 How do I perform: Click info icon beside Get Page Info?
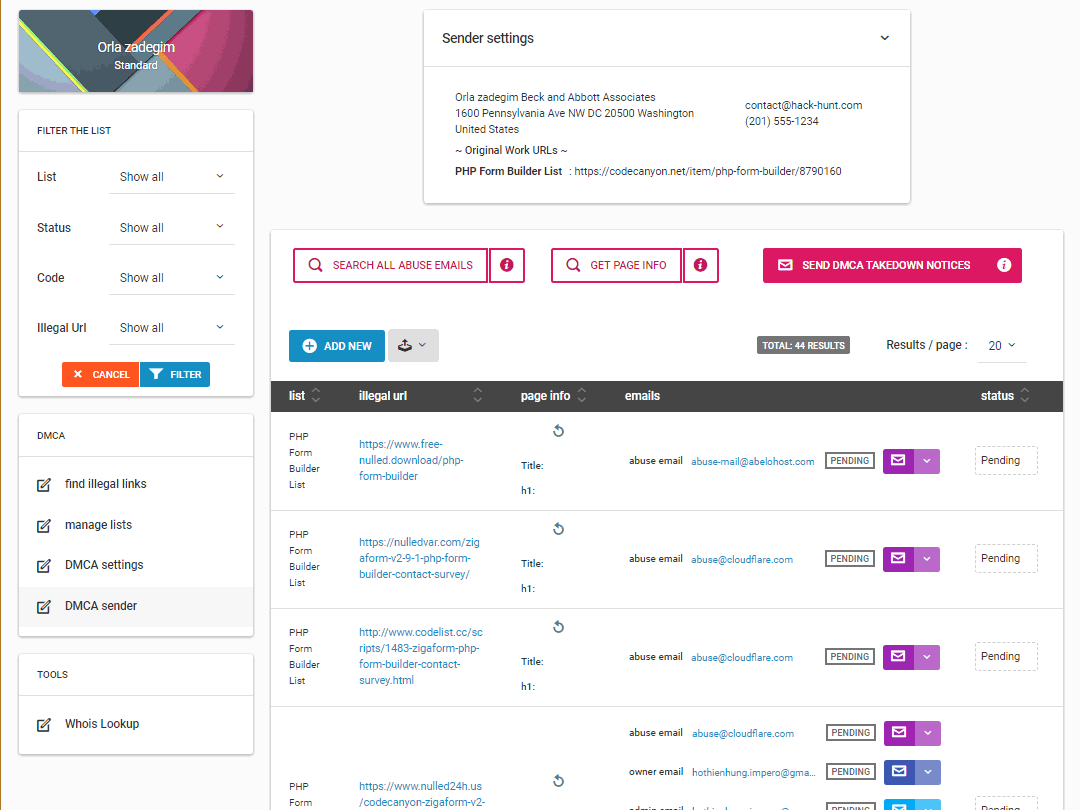tap(700, 265)
